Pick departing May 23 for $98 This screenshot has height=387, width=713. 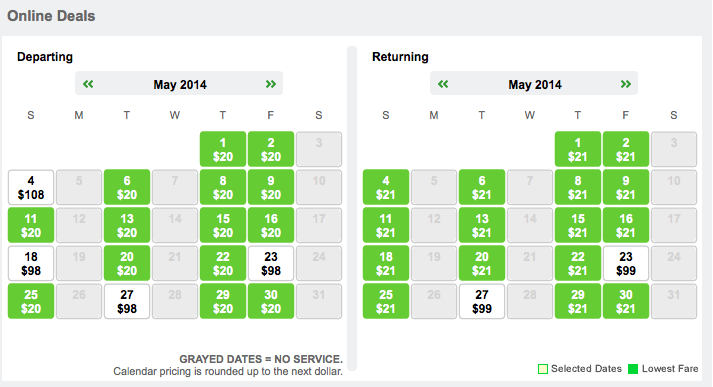(x=271, y=263)
